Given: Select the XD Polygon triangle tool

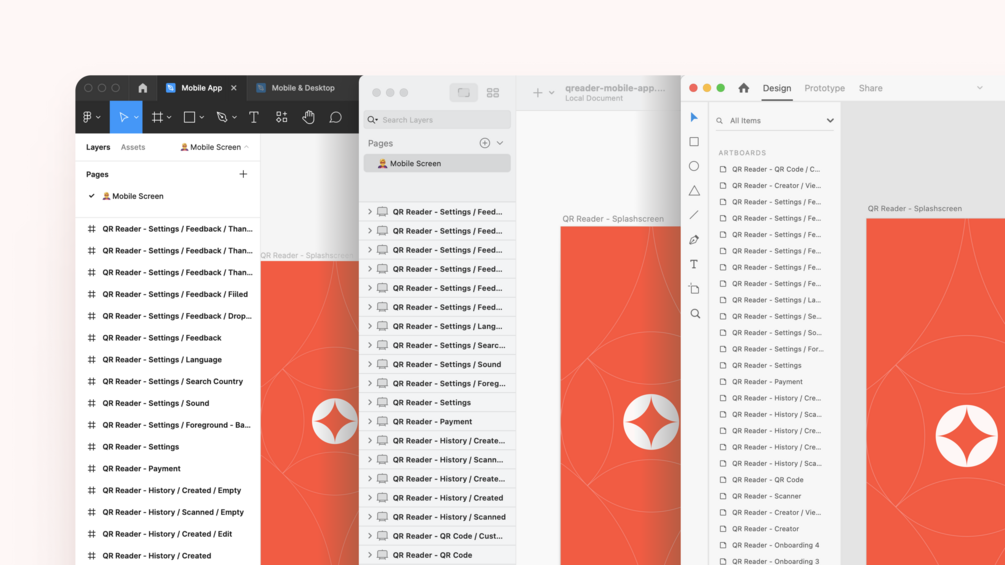Looking at the screenshot, I should (694, 190).
